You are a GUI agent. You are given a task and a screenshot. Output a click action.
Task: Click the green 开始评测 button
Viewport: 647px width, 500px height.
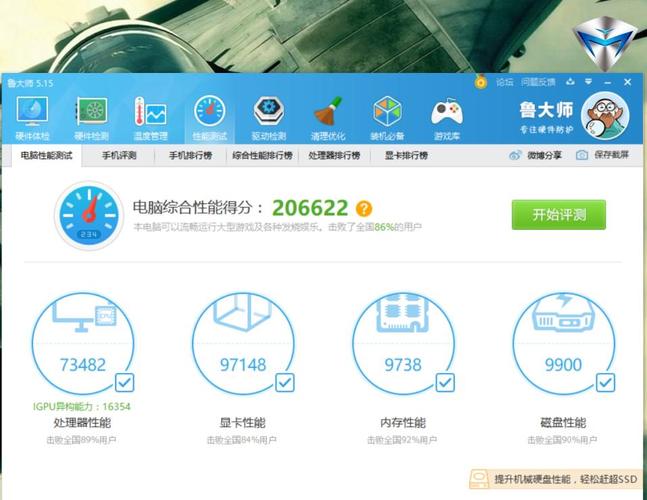(559, 215)
